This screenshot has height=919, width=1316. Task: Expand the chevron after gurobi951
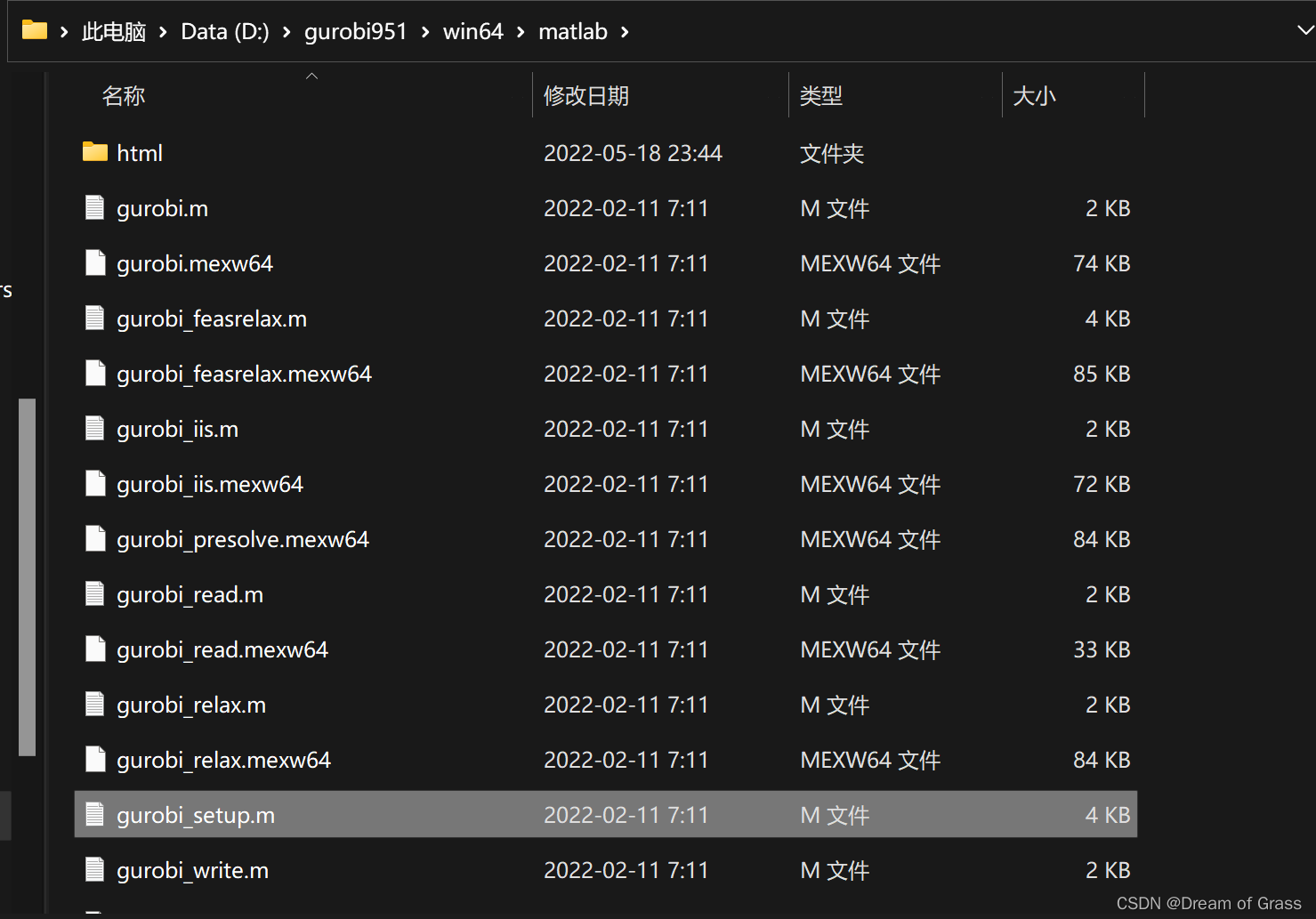pyautogui.click(x=425, y=32)
